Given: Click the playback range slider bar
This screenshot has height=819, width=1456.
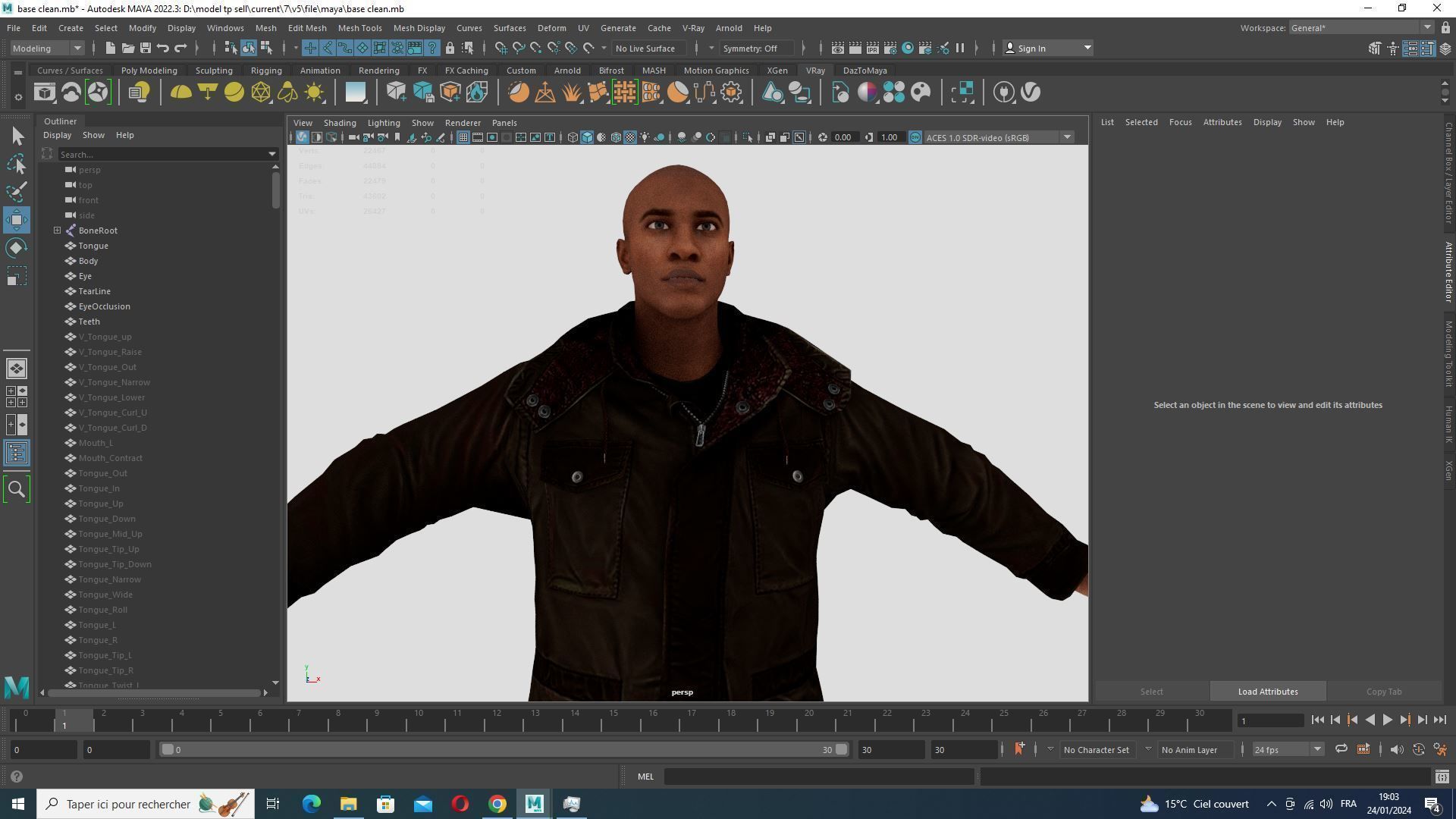Looking at the screenshot, I should pos(504,749).
